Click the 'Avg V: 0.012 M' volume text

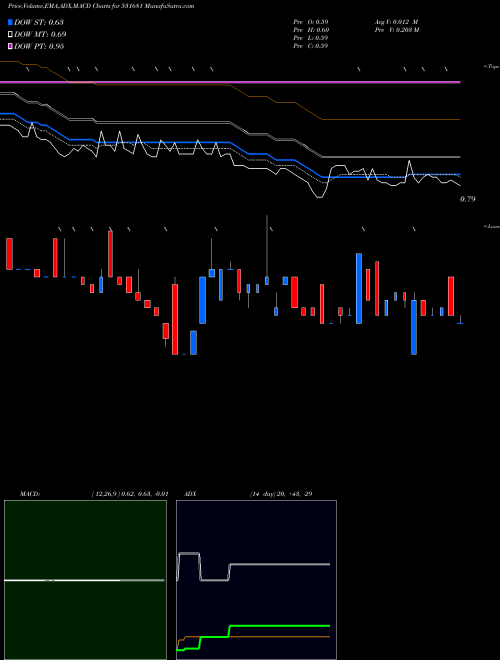pos(396,22)
